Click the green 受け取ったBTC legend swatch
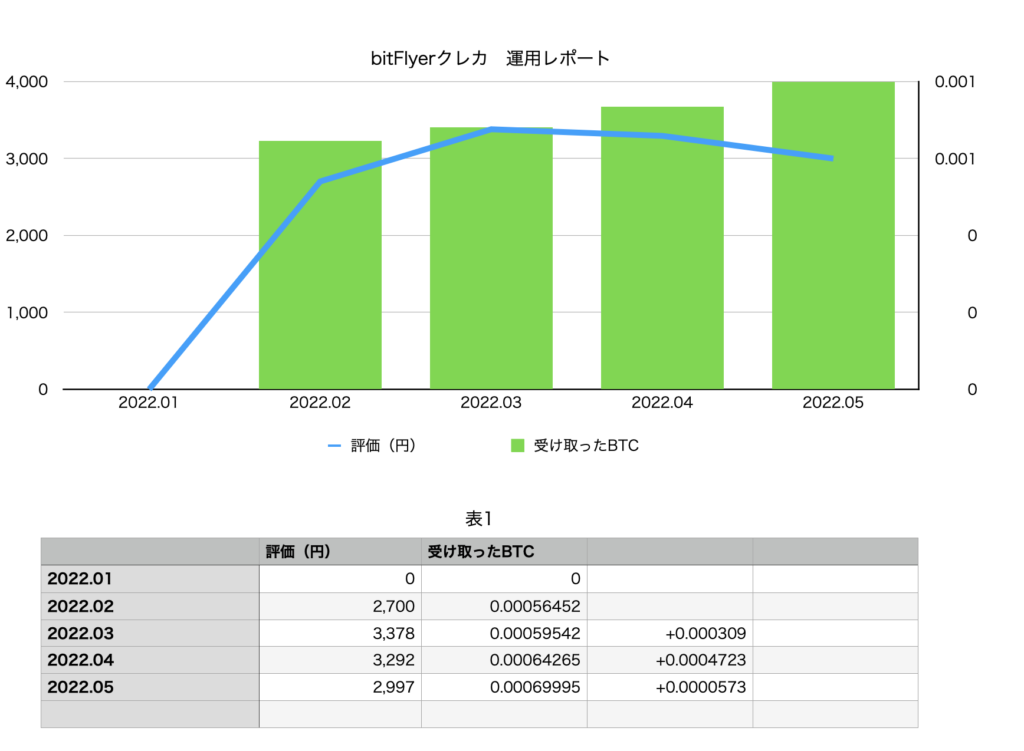The height and width of the screenshot is (751, 1024). (x=517, y=445)
